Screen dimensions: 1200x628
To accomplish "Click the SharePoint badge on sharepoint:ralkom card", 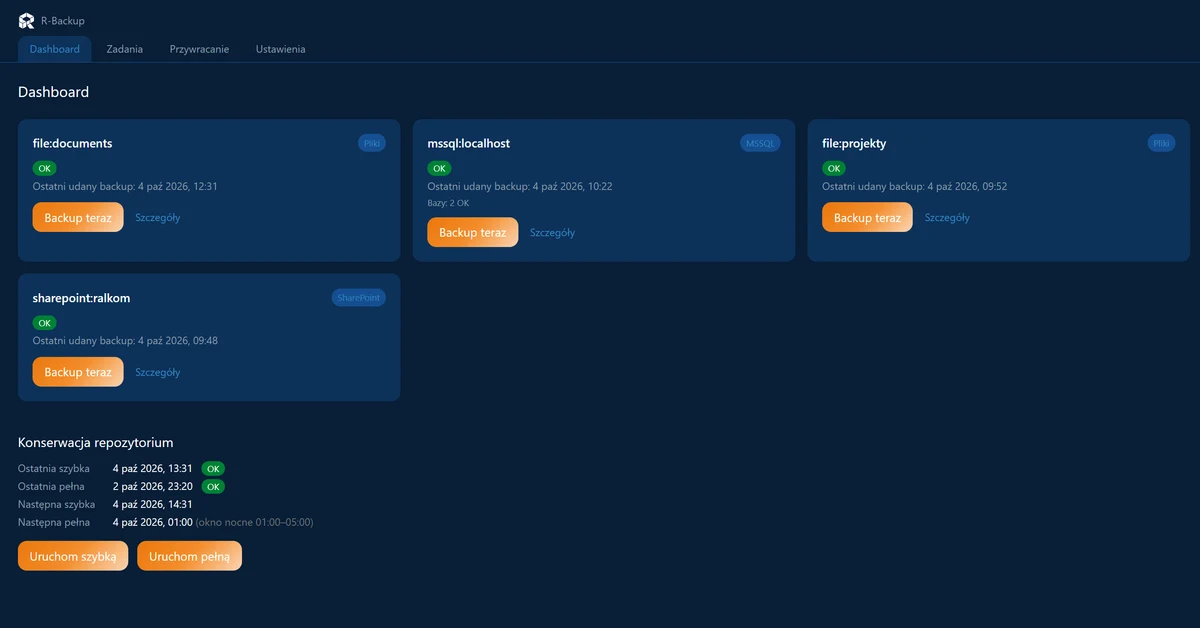I will click(x=359, y=298).
